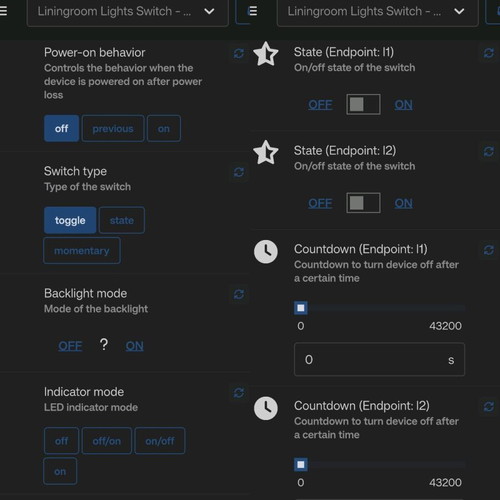Click star icon for State Endpoint l2
Screen dimensions: 500x500
(266, 153)
